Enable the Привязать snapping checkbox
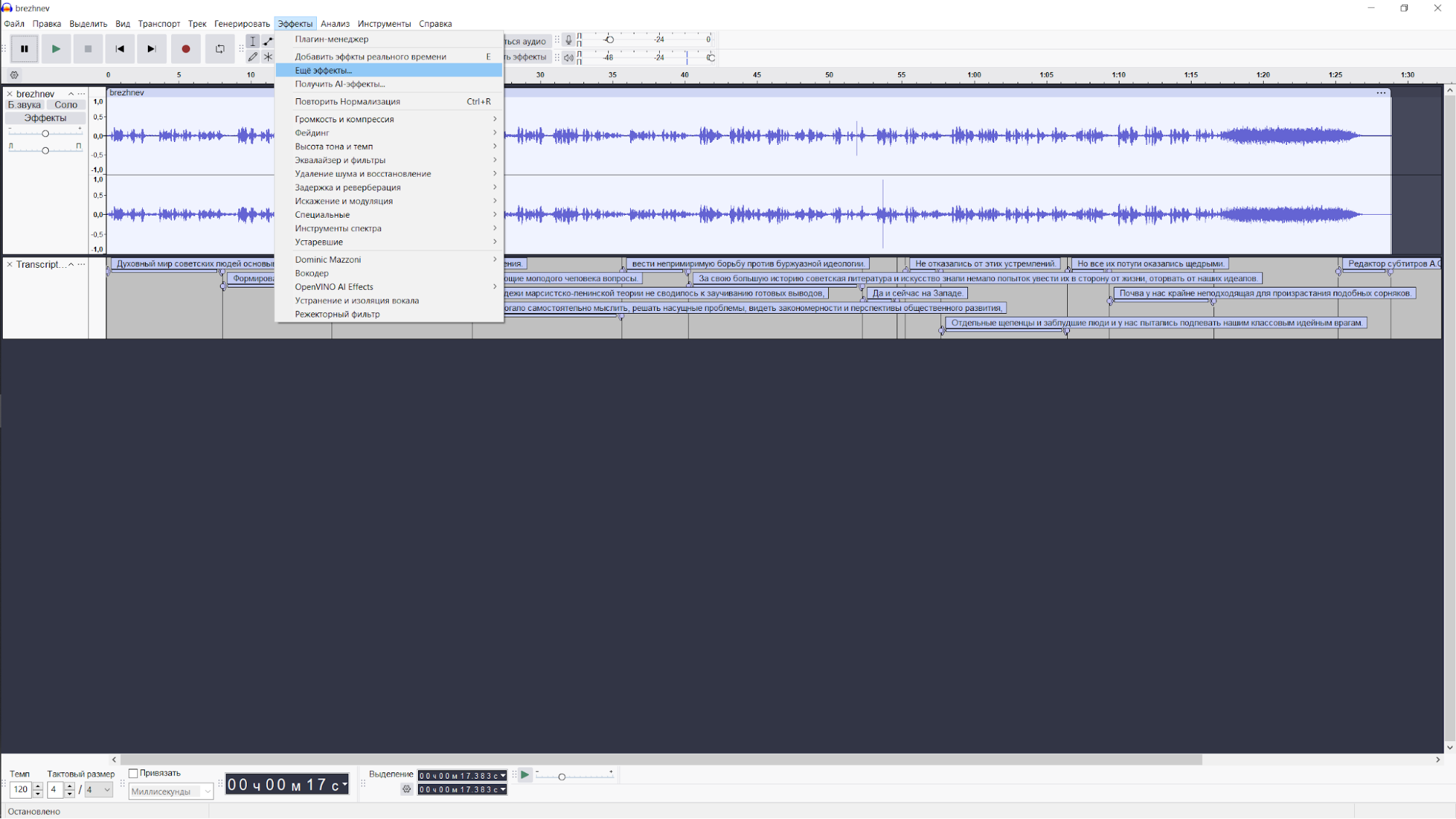Viewport: 1456px width, 819px height. pos(135,773)
